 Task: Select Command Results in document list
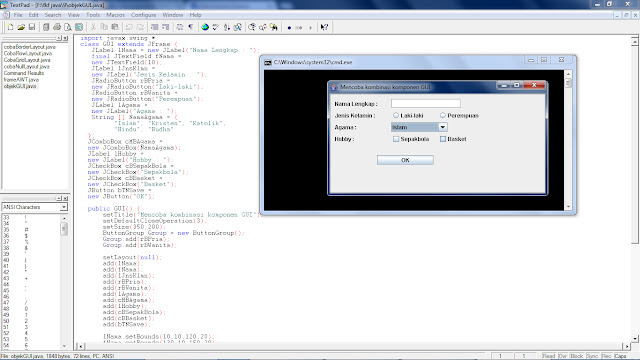(x=24, y=73)
